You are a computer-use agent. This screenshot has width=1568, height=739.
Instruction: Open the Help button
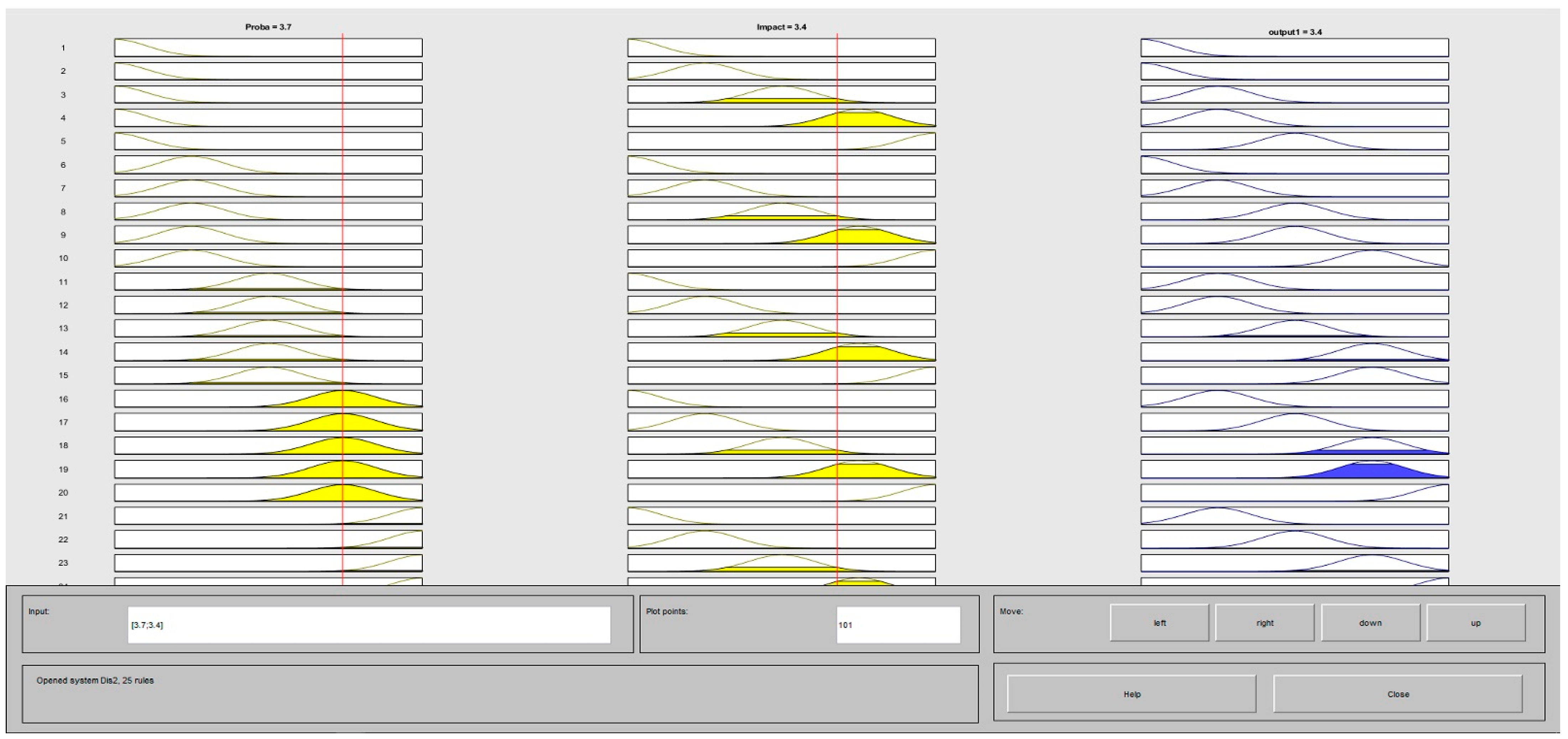coord(1132,694)
